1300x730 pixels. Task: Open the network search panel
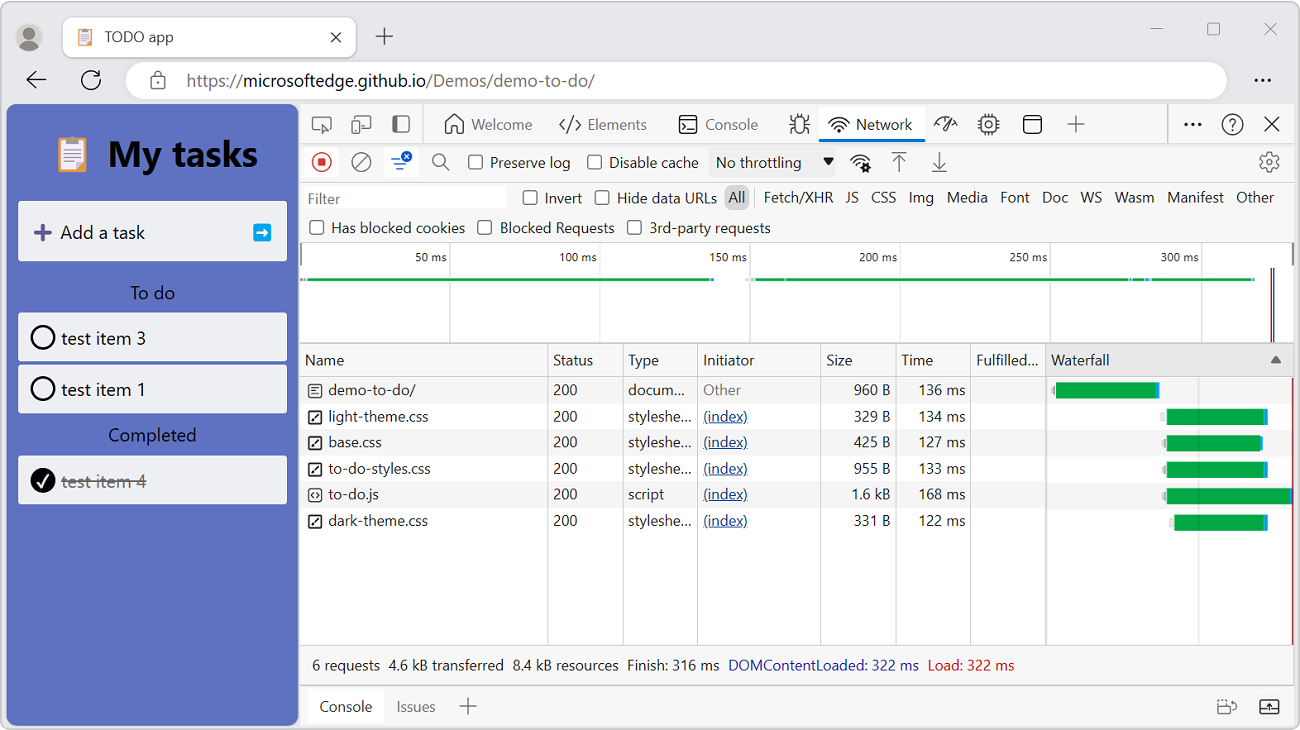click(x=440, y=162)
